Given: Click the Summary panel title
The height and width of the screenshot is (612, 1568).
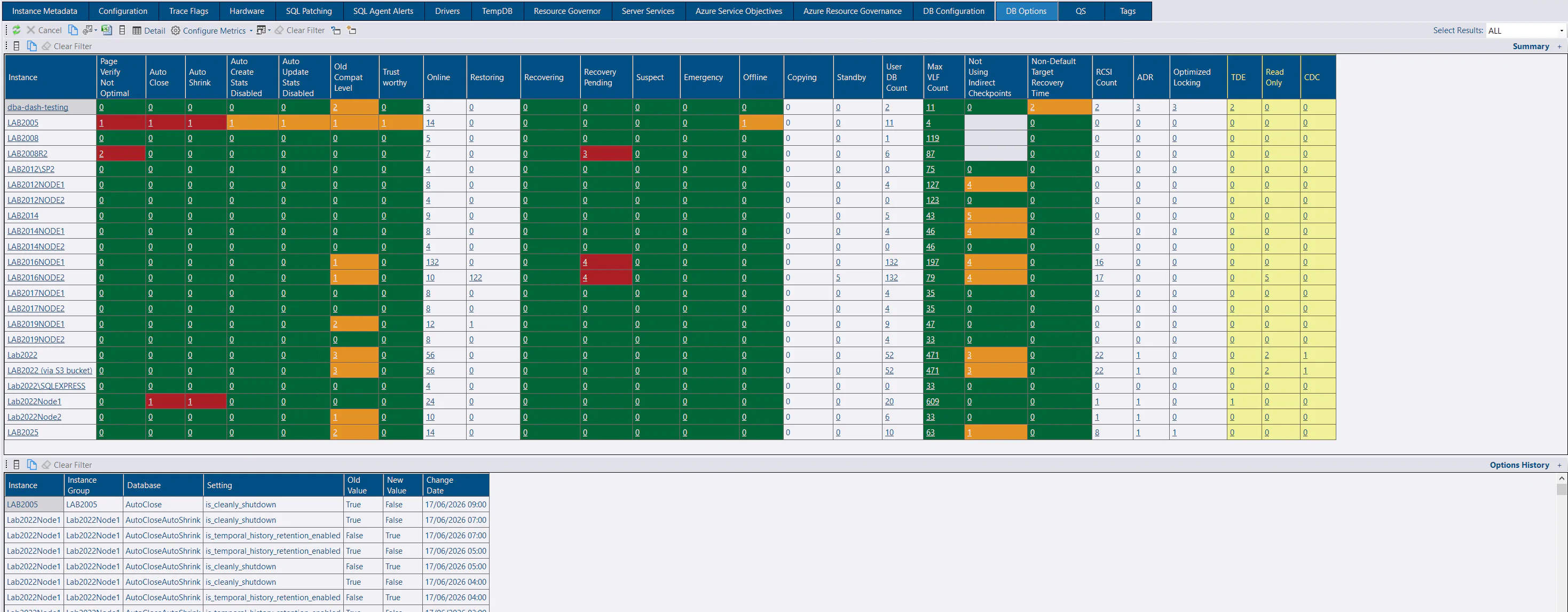Looking at the screenshot, I should tap(1530, 46).
